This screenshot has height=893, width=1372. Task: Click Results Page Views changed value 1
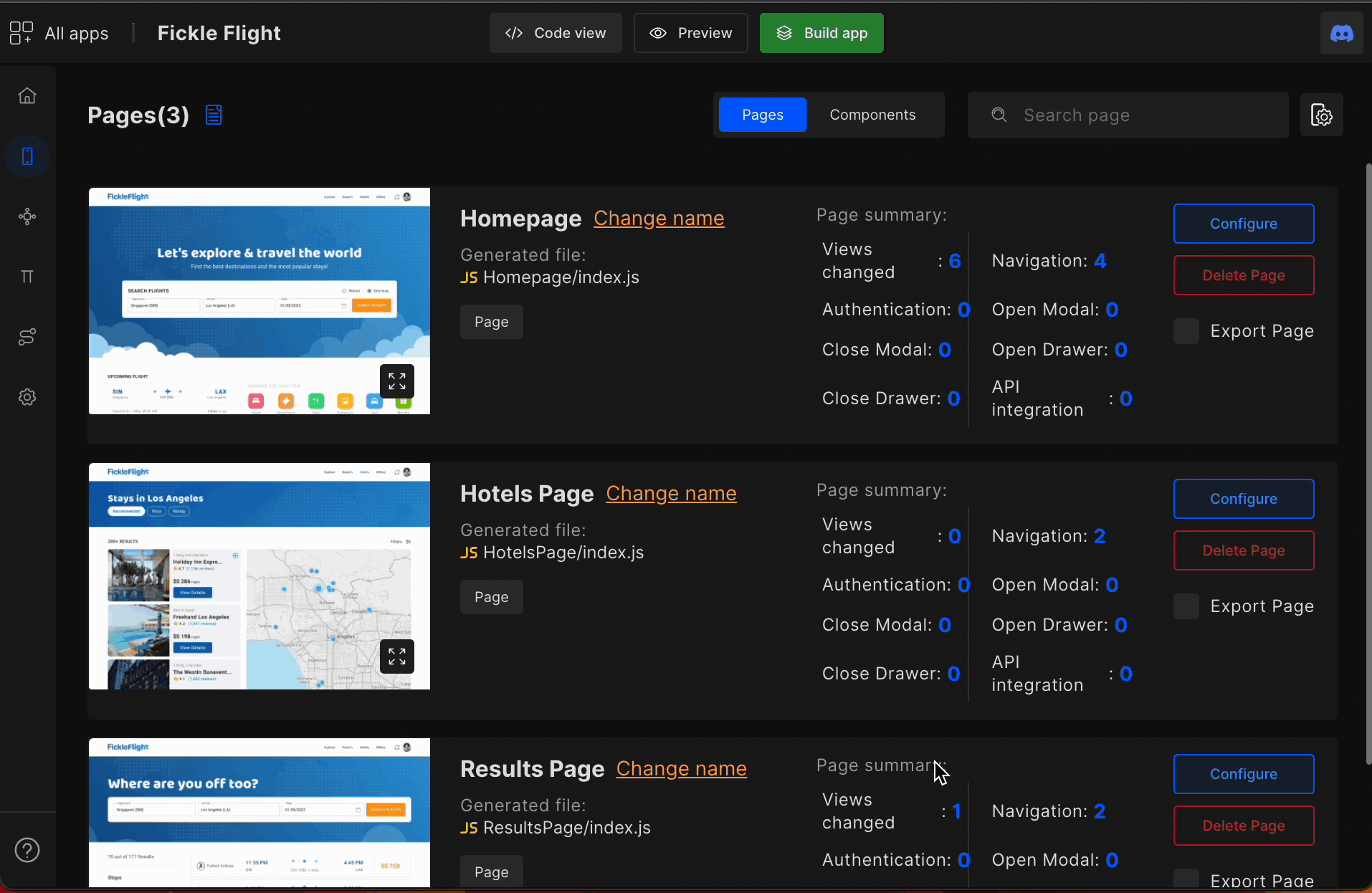point(956,811)
